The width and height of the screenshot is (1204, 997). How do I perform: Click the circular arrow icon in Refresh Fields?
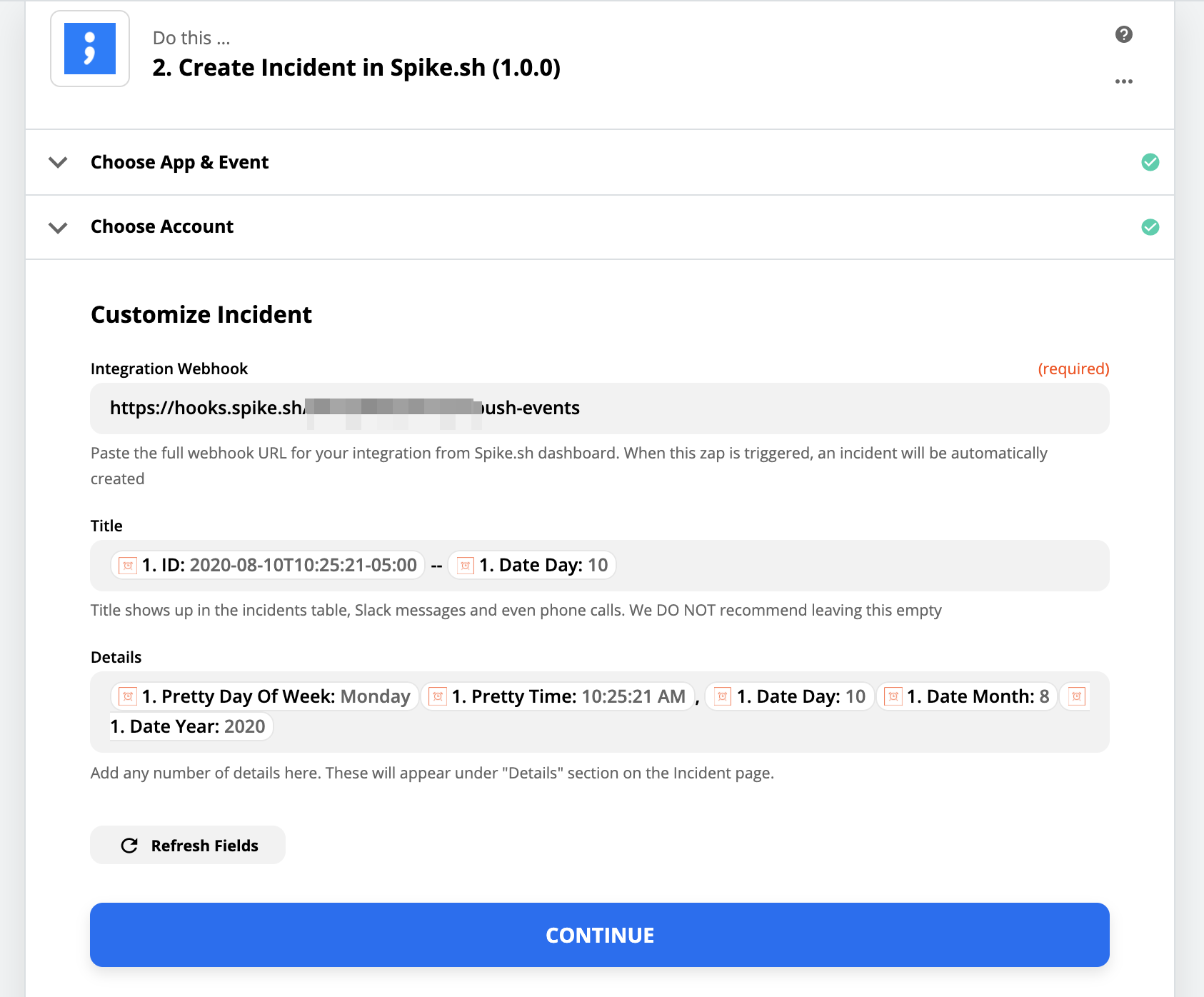point(129,846)
